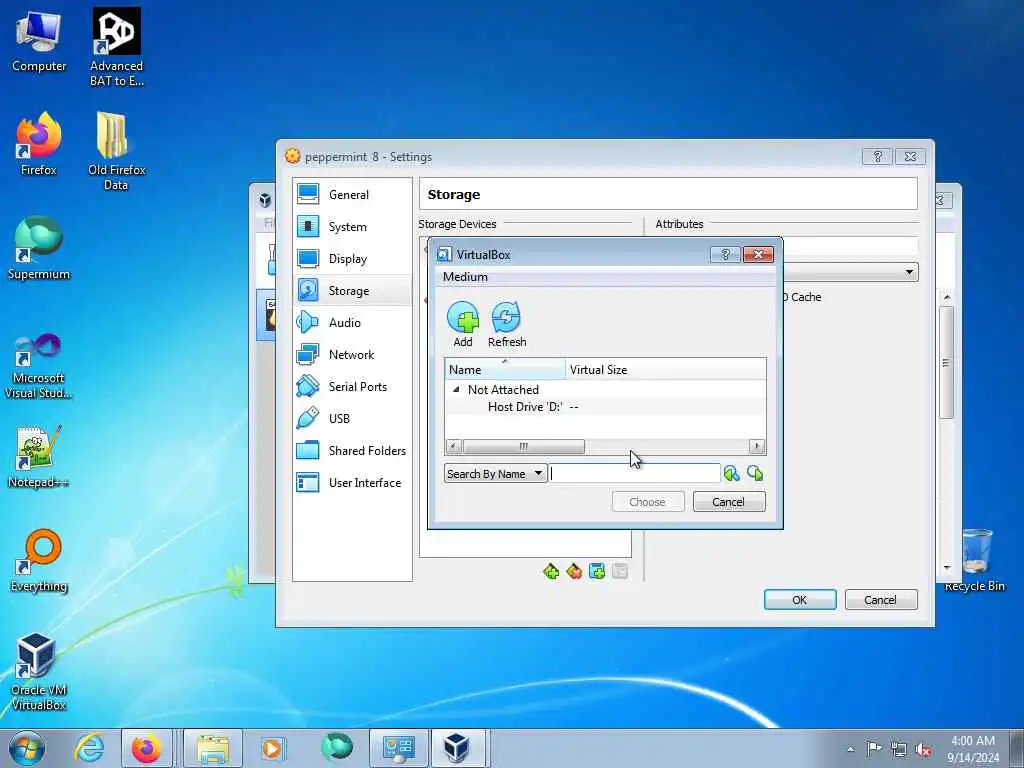Sort media list by Name column

tap(505, 370)
